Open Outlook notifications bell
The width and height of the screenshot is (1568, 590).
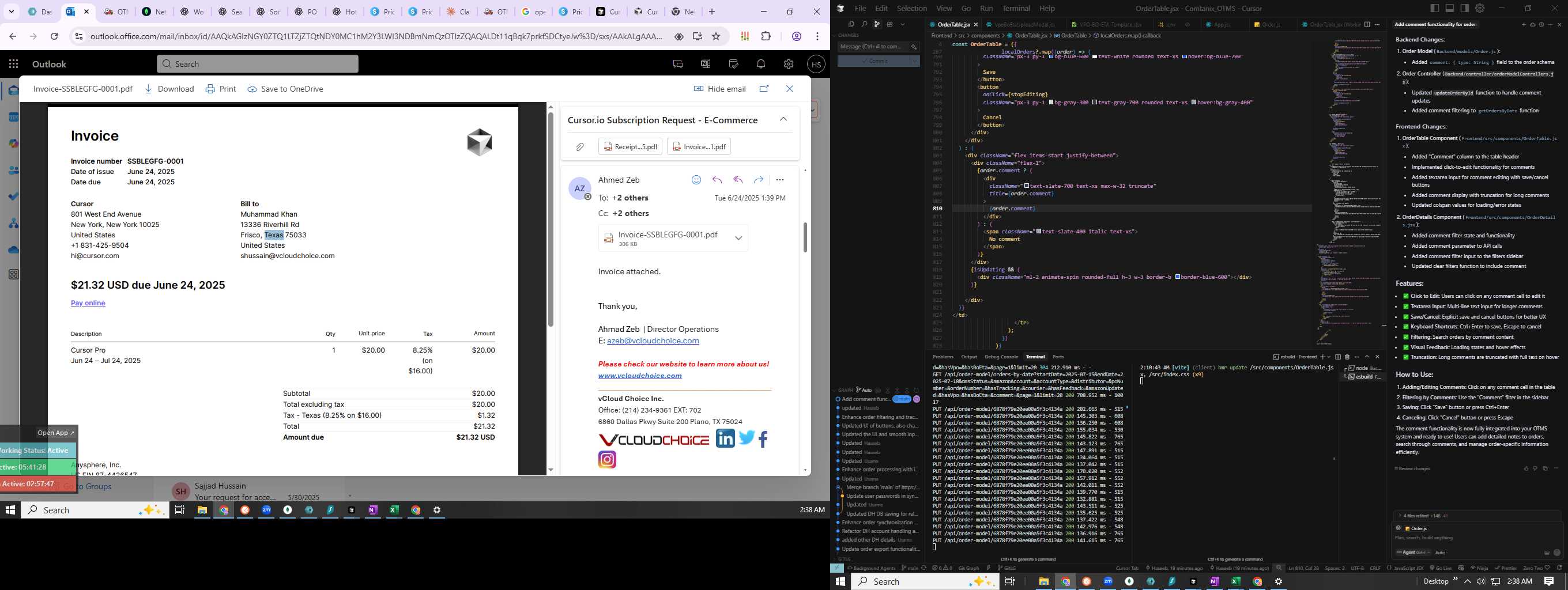click(x=760, y=64)
